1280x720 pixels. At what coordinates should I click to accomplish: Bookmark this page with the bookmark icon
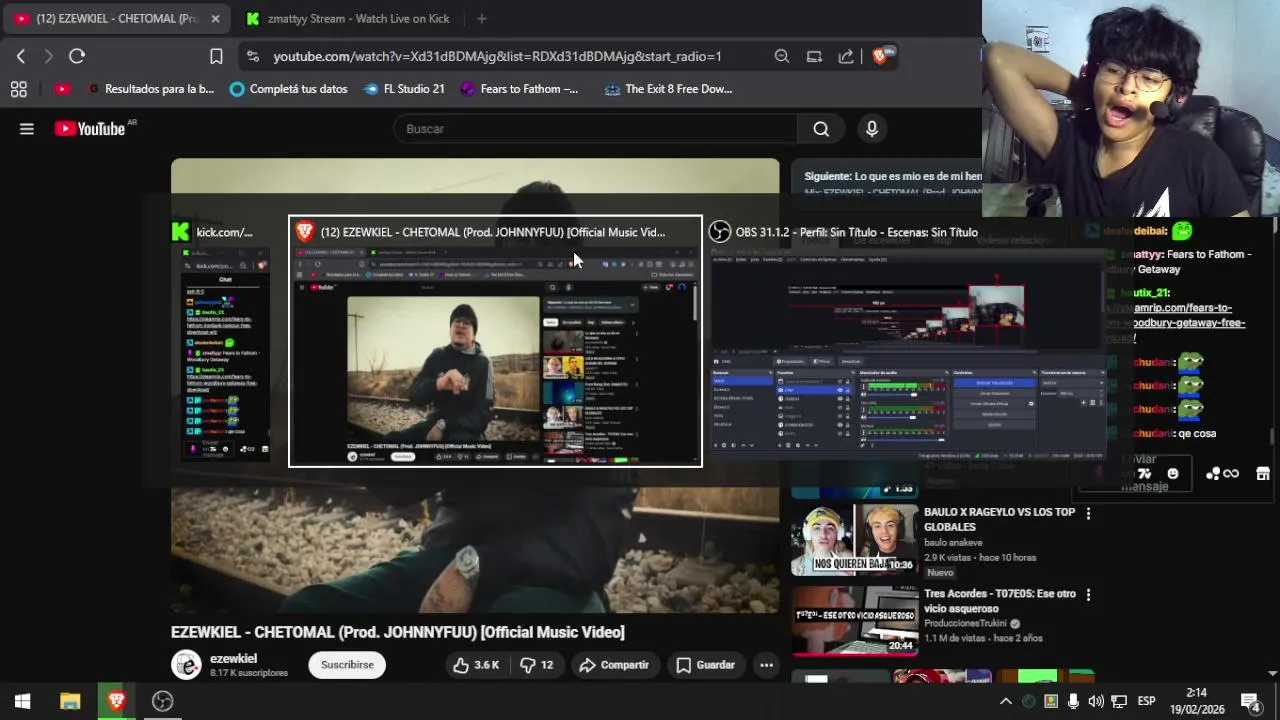point(216,56)
